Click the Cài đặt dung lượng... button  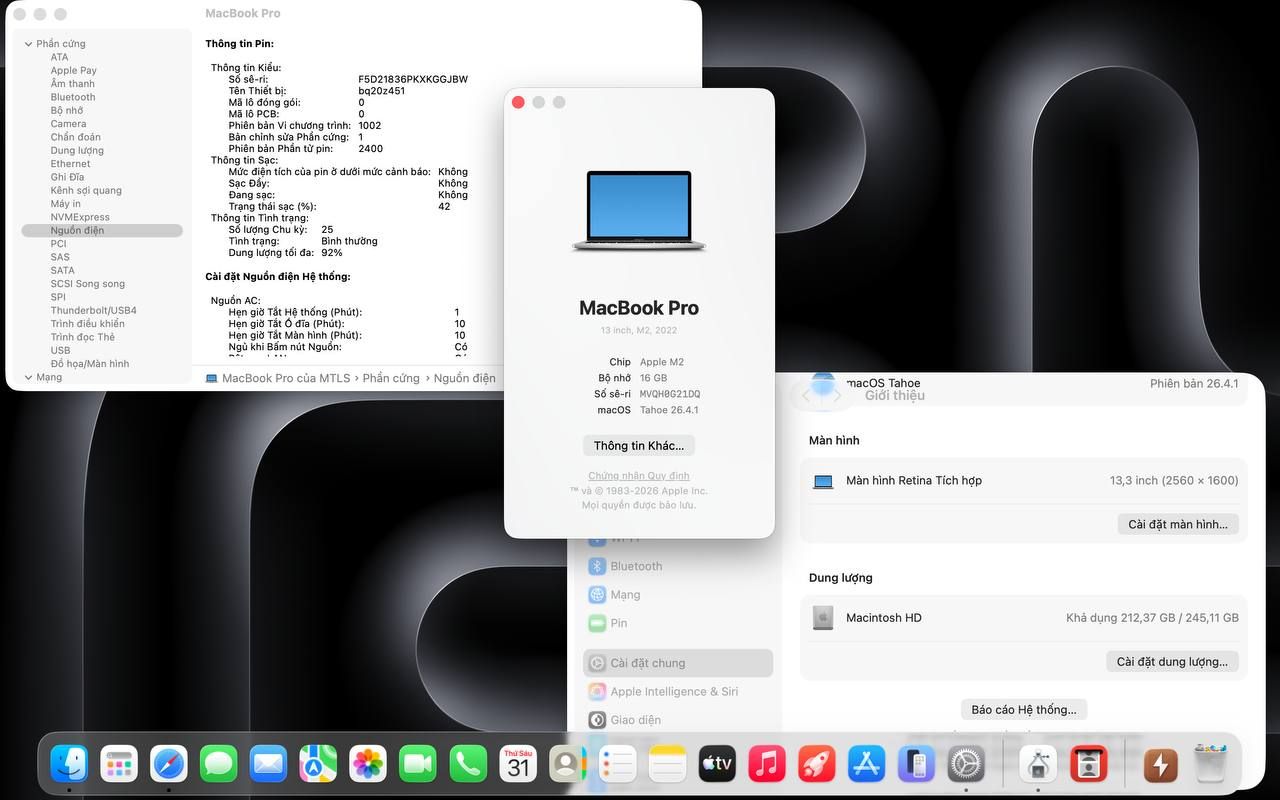pyautogui.click(x=1172, y=661)
